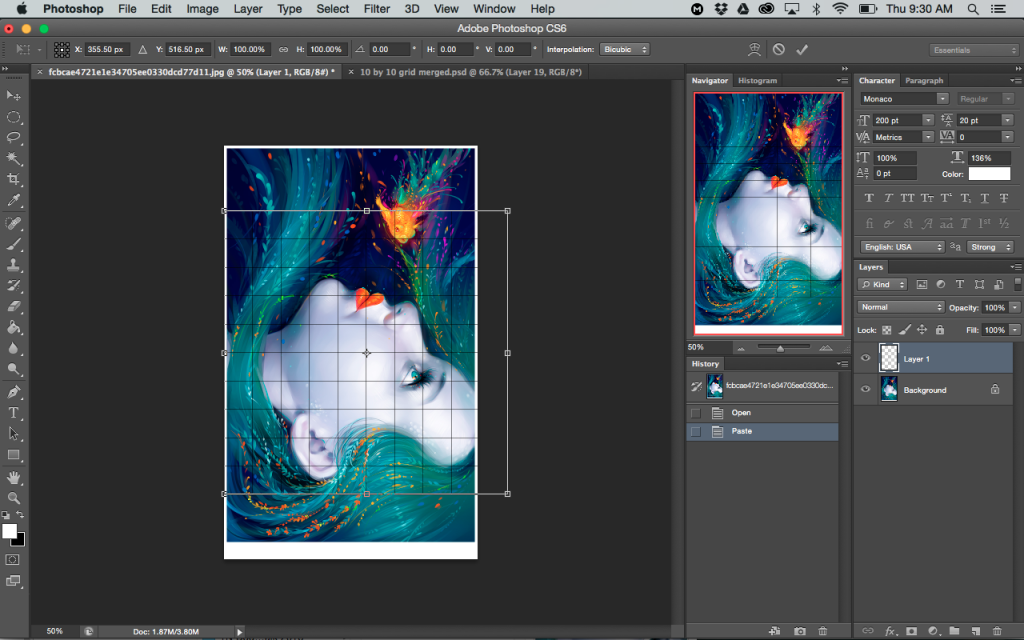This screenshot has width=1024, height=640.
Task: Toggle lock transparent pixels
Action: [887, 330]
